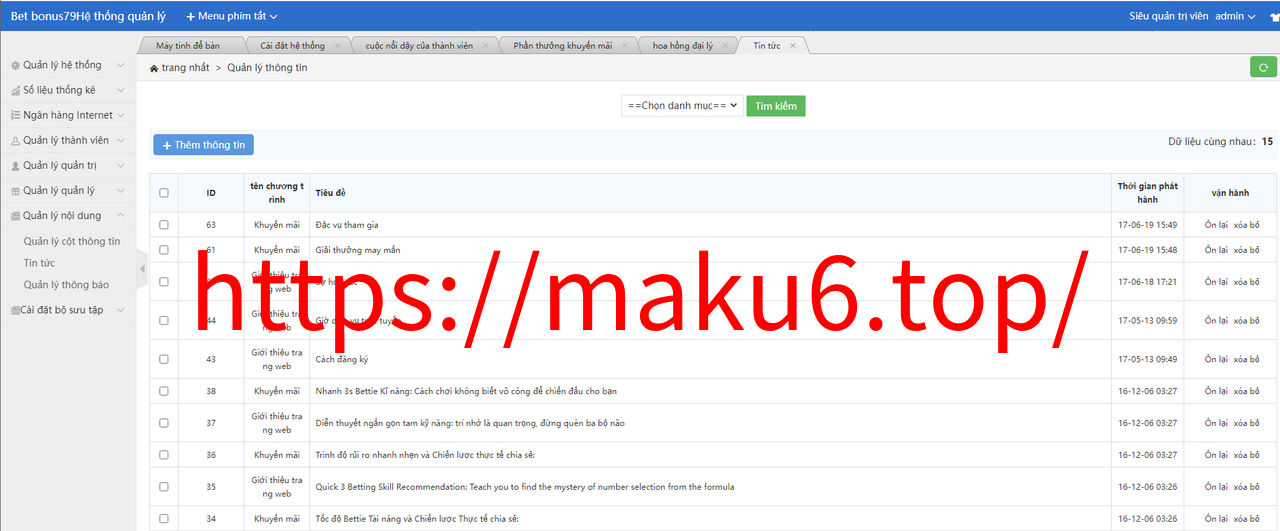This screenshot has width=1280, height=531.
Task: Click the person icon of Quản lý quản trị
Action: tap(15, 166)
